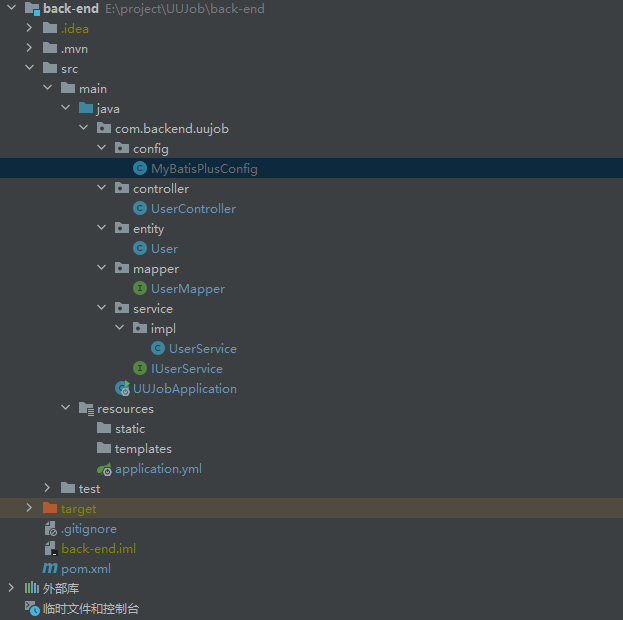Click the UUJobApplication Spring Boot class icon

[x=122, y=389]
